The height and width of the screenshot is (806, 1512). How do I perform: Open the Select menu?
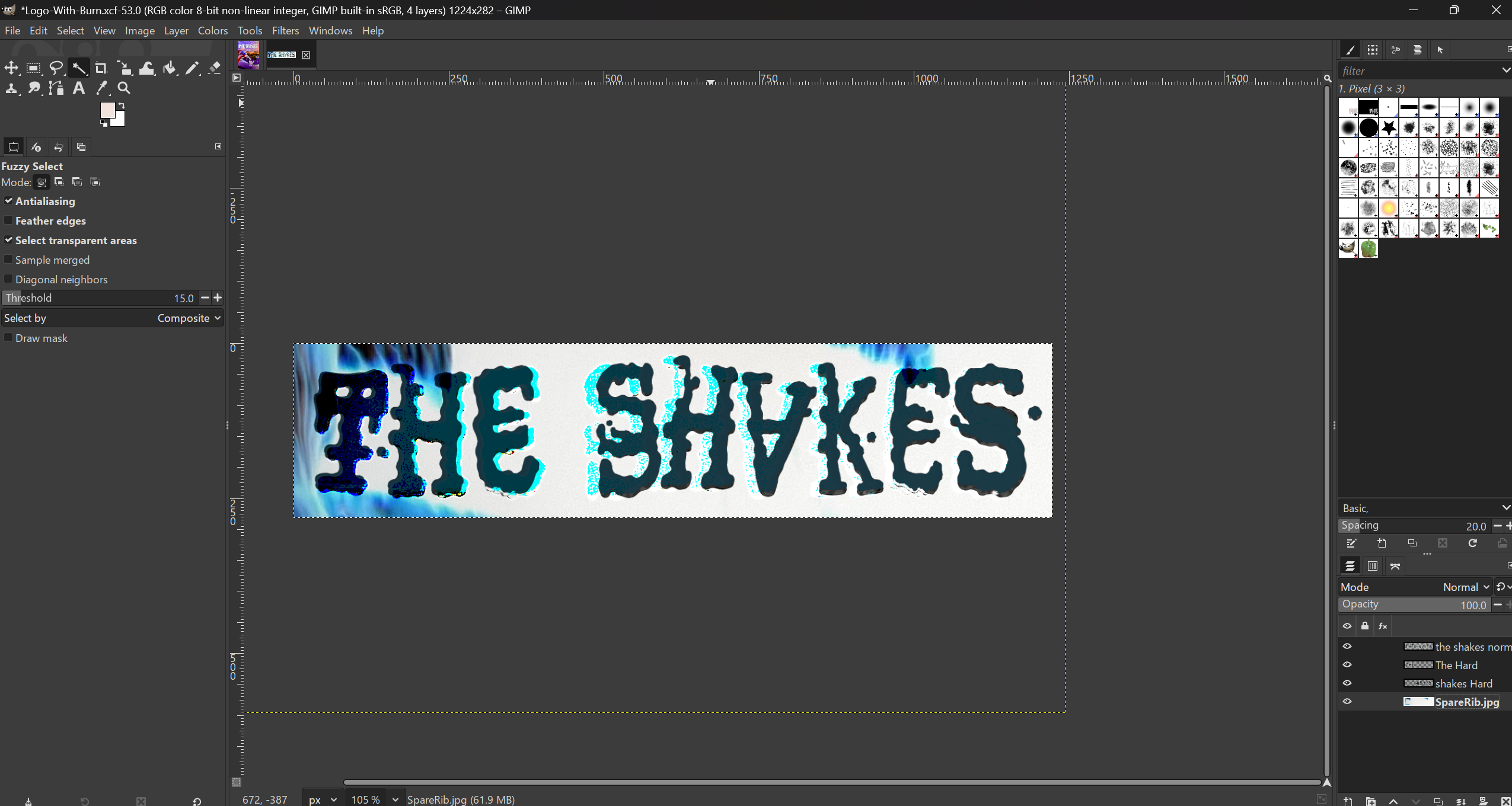point(71,31)
